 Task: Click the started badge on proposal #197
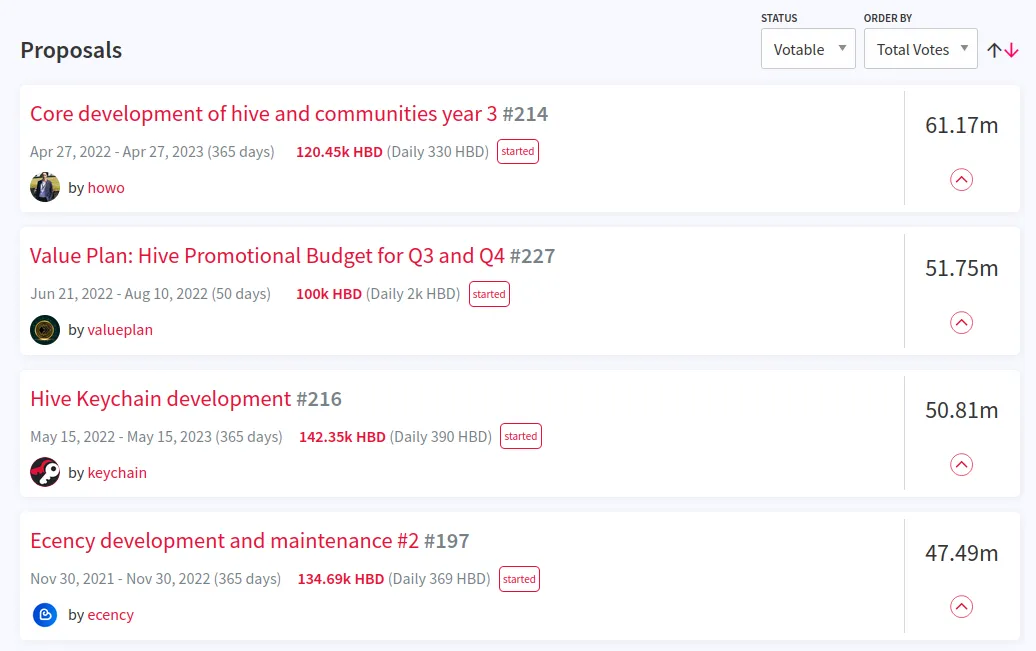tap(519, 579)
